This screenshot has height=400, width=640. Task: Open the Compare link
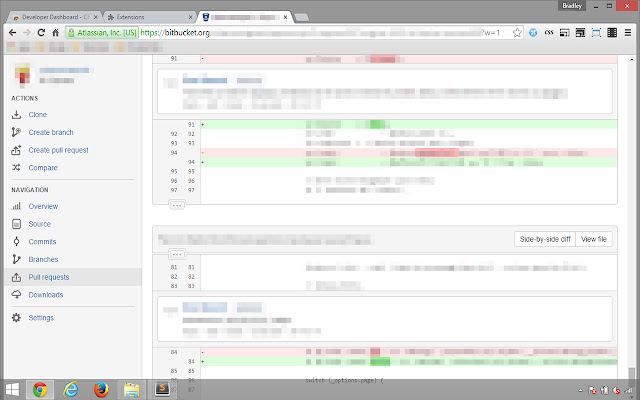(x=43, y=168)
